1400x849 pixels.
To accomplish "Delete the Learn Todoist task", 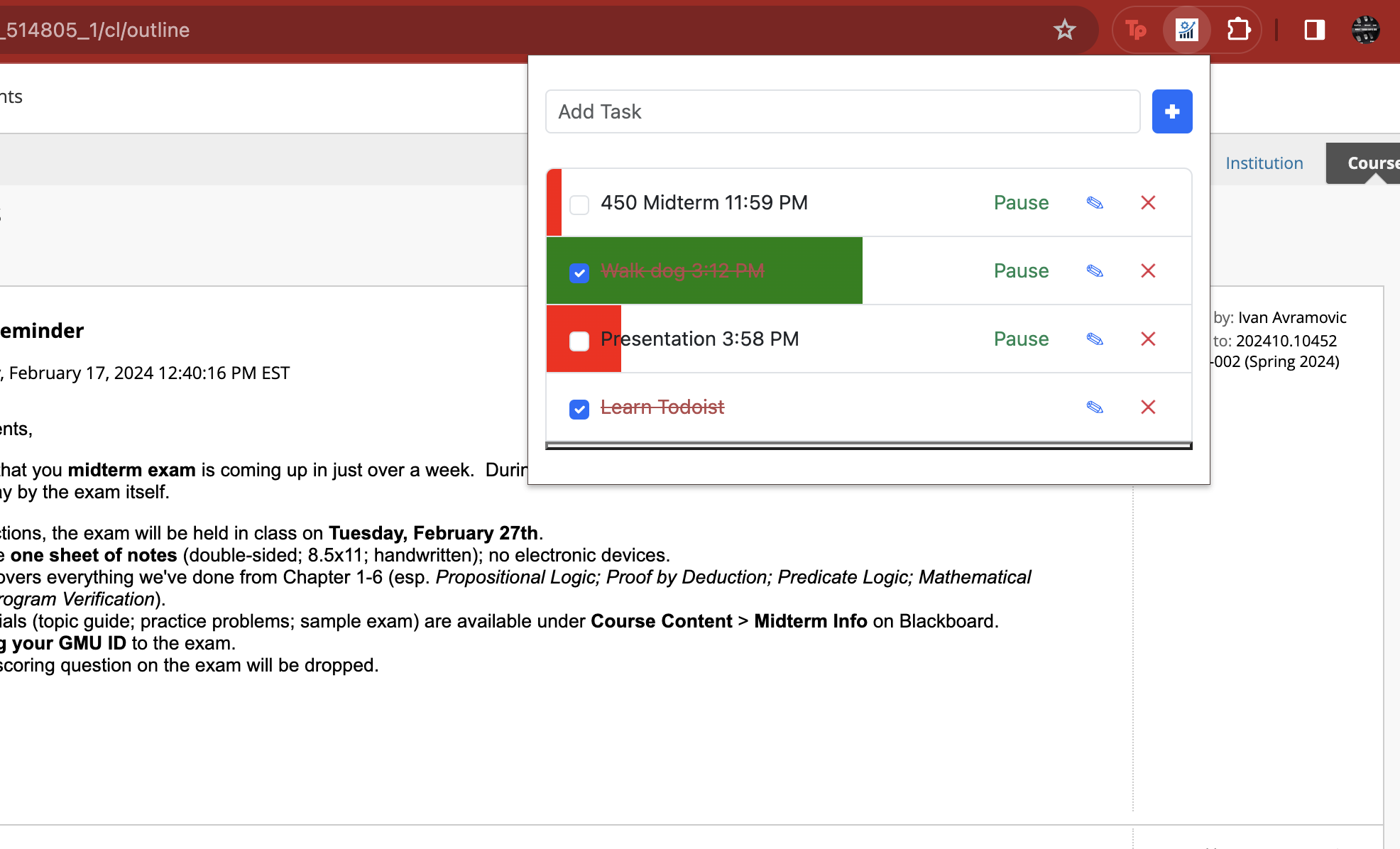I will (1148, 407).
